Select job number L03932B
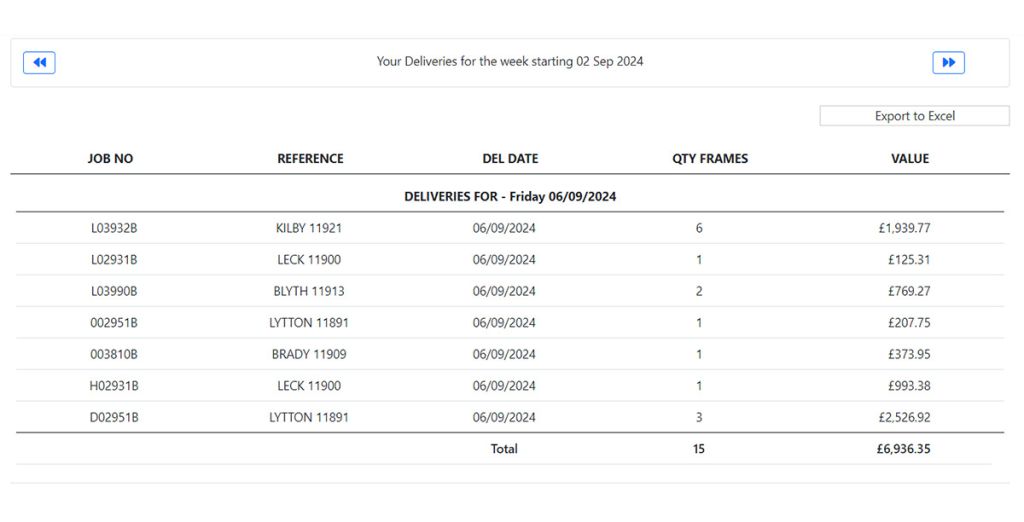This screenshot has height=522, width=1024. [114, 228]
